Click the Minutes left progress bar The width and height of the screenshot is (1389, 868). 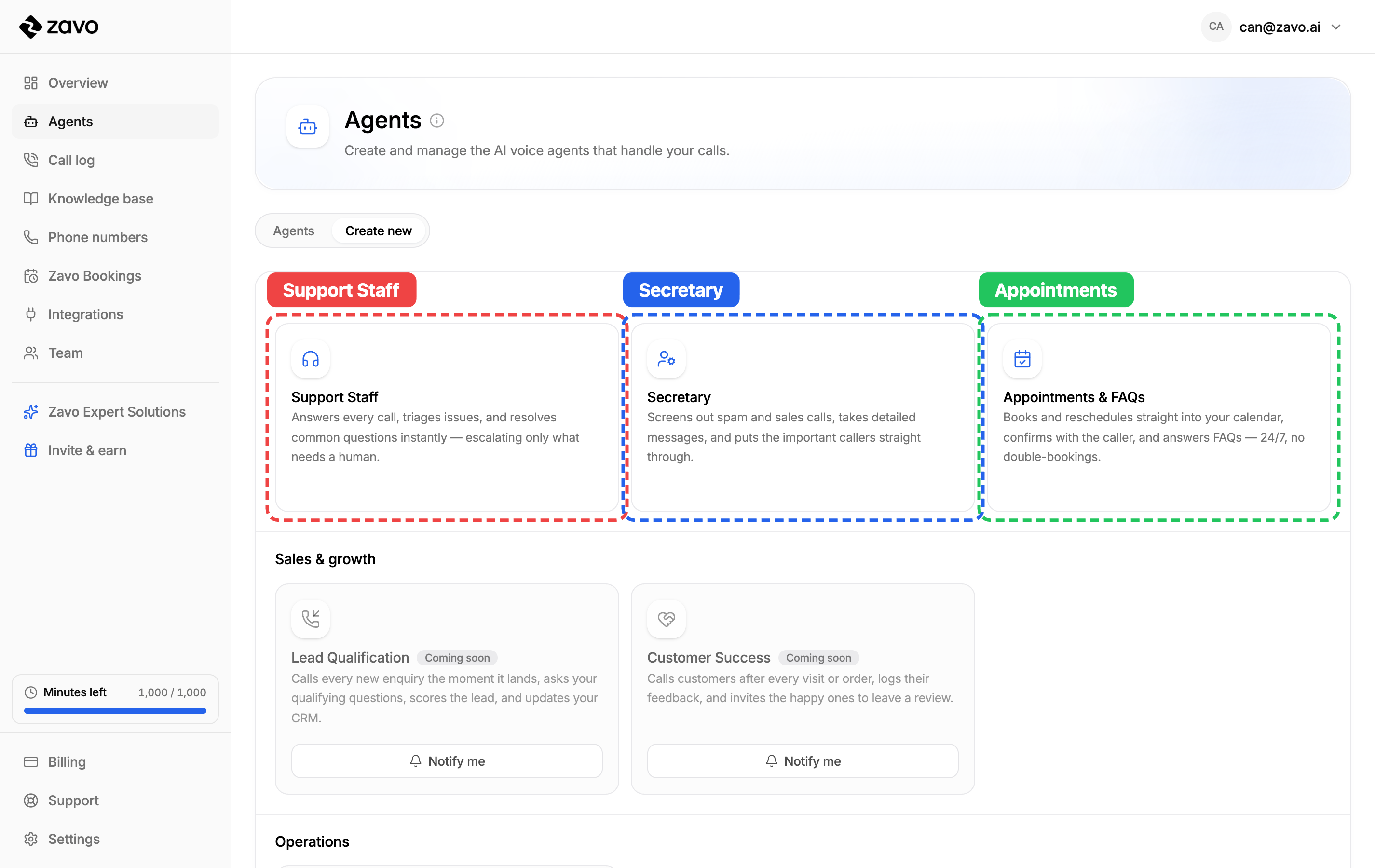[x=115, y=711]
